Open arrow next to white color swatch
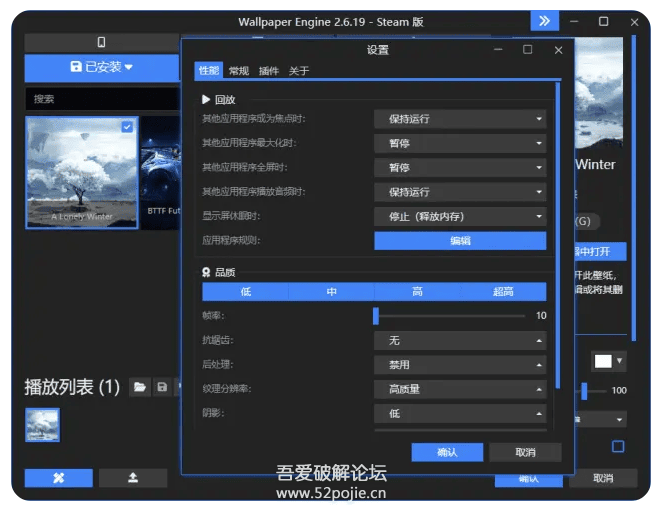Image resolution: width=665 pixels, height=510 pixels. (x=619, y=361)
